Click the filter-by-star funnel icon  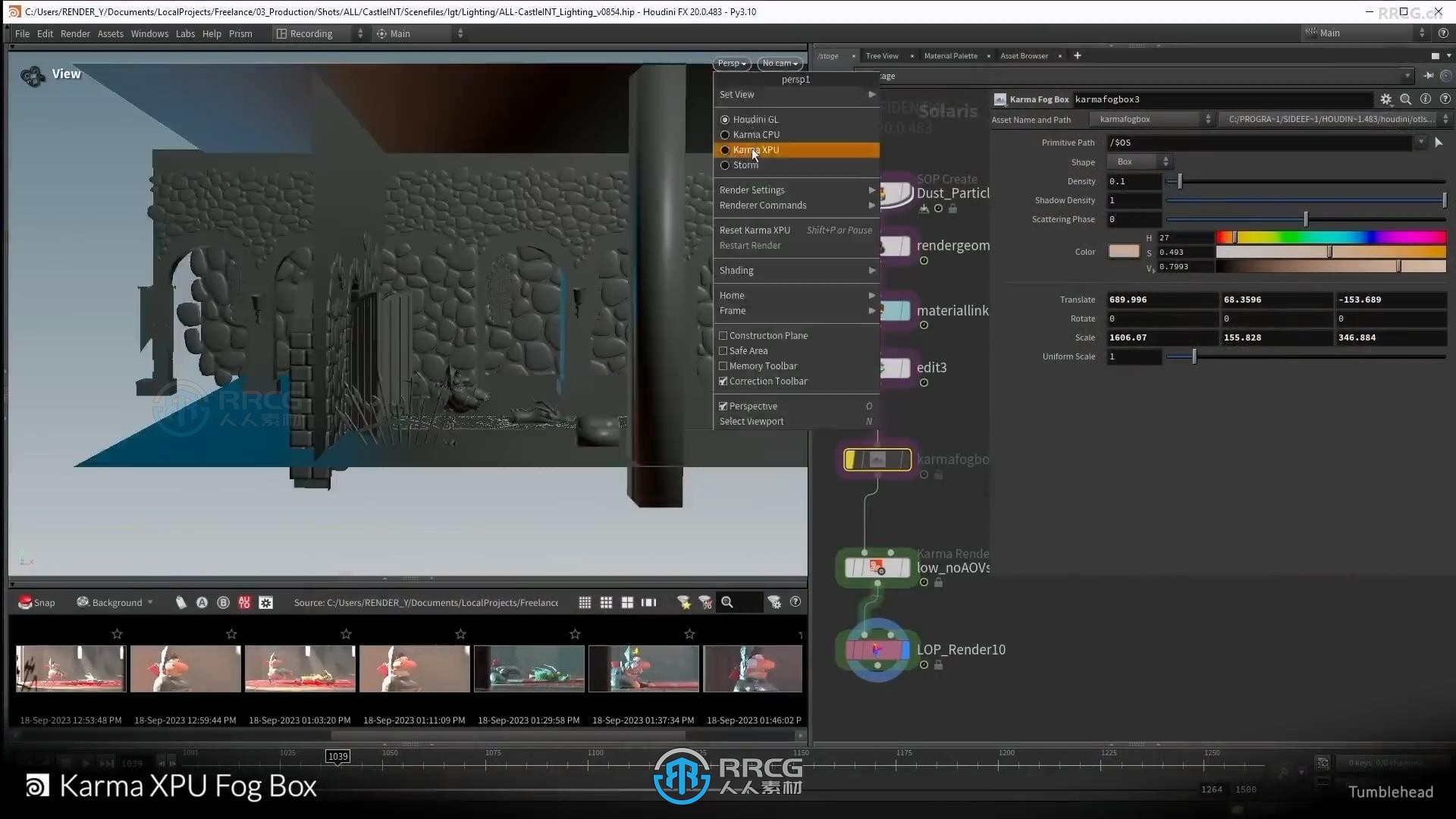[x=684, y=602]
